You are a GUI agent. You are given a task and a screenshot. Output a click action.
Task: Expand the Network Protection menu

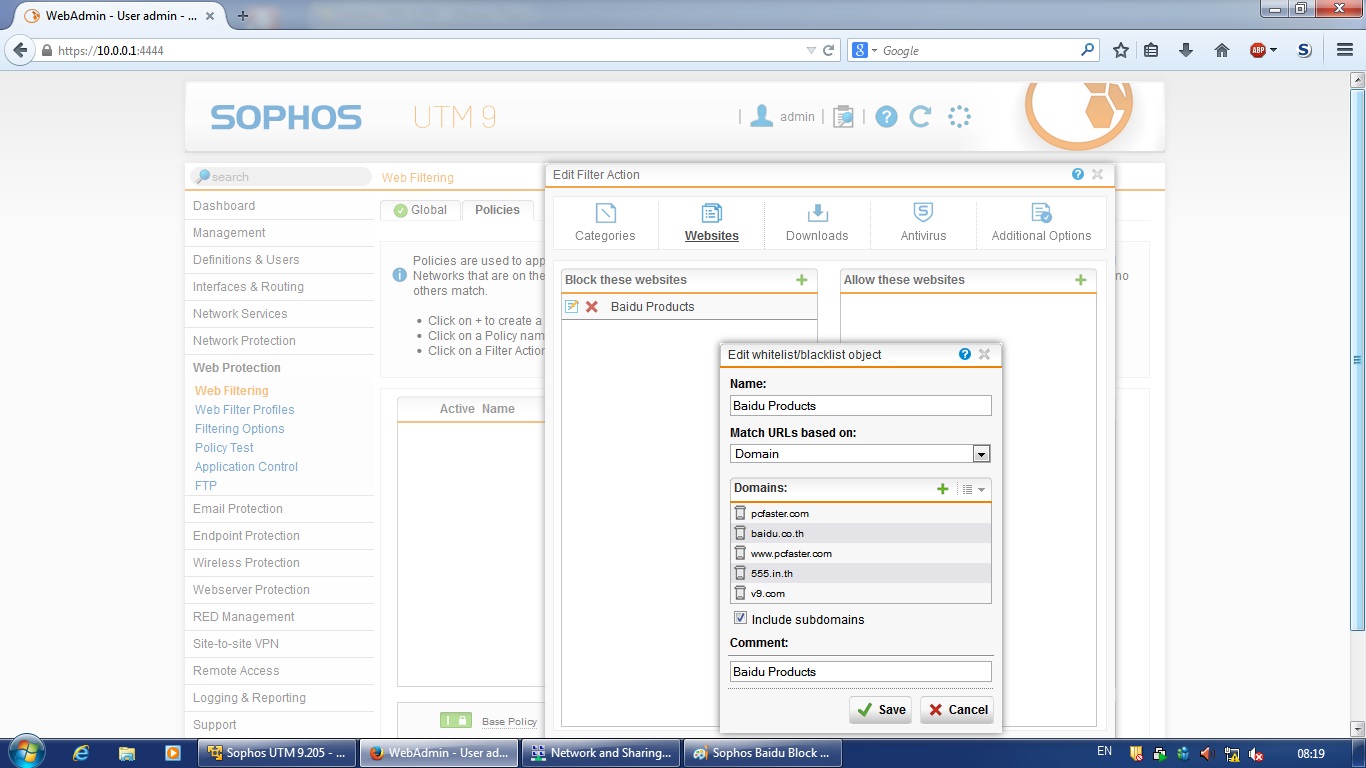pos(244,341)
